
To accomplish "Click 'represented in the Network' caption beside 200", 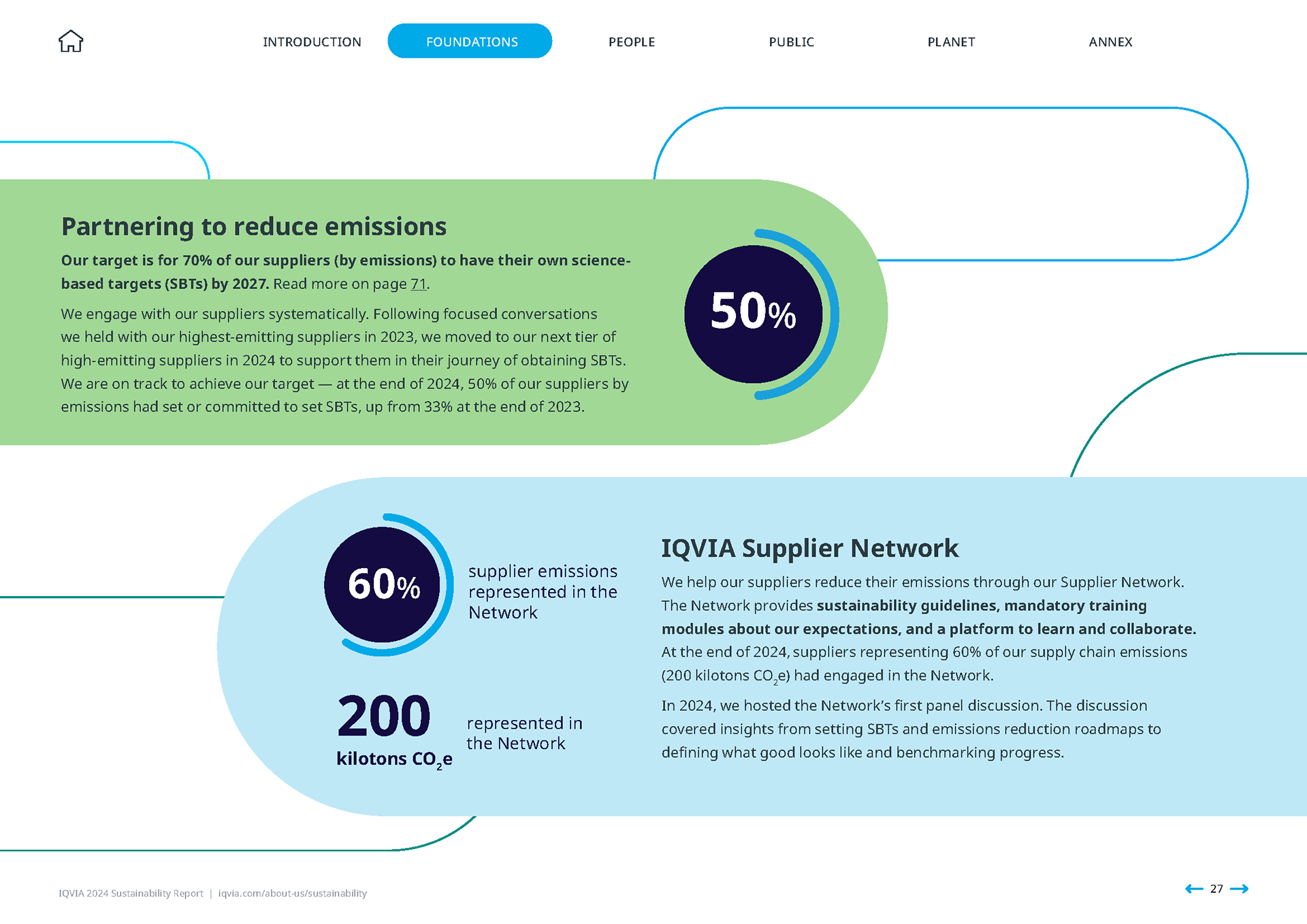I will [524, 733].
